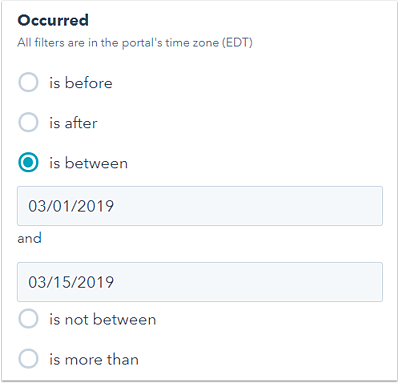Select the 'is not between' radio button
Screen dimensions: 399x383
pyautogui.click(x=28, y=319)
